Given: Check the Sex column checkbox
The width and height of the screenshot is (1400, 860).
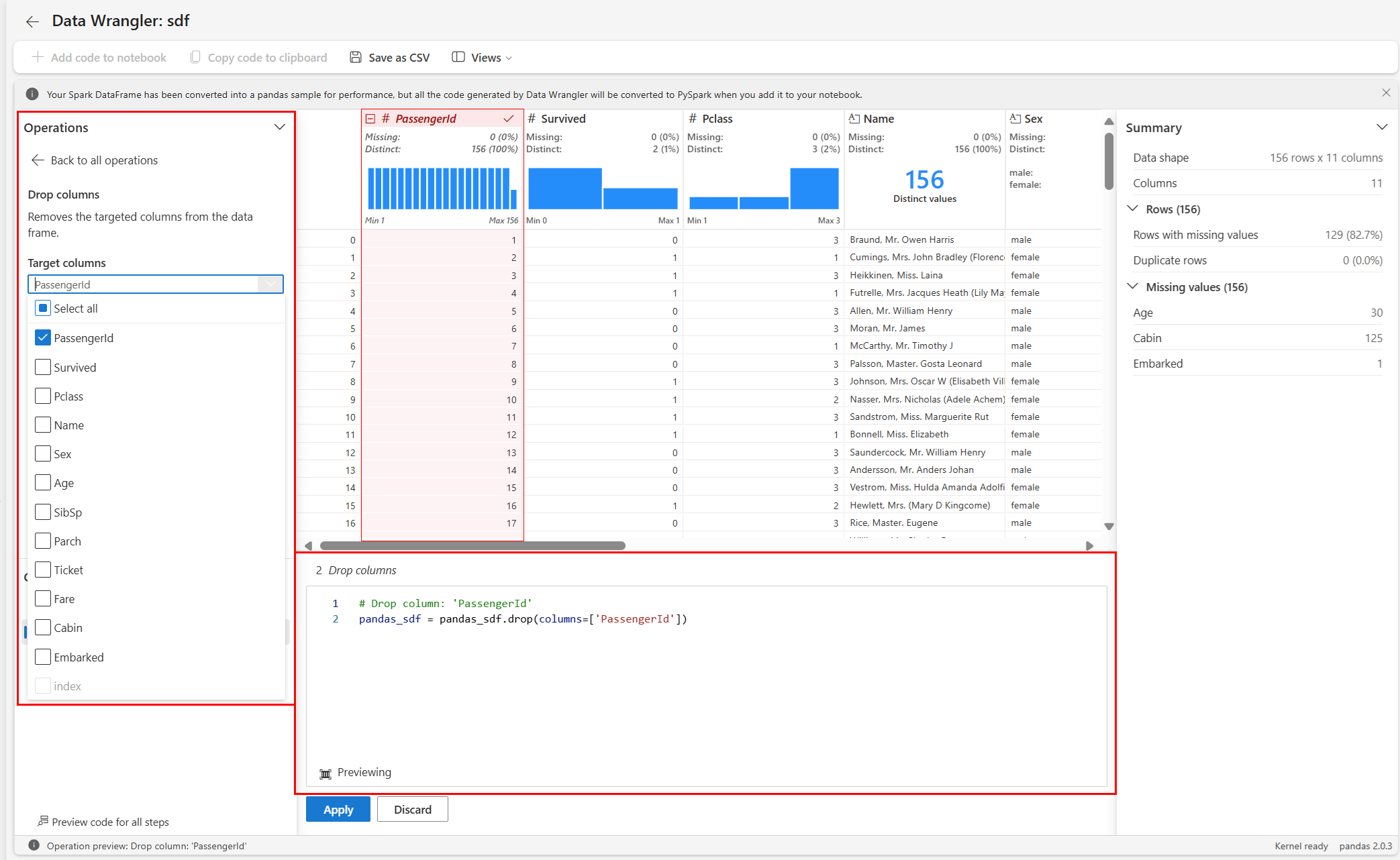Looking at the screenshot, I should [43, 453].
